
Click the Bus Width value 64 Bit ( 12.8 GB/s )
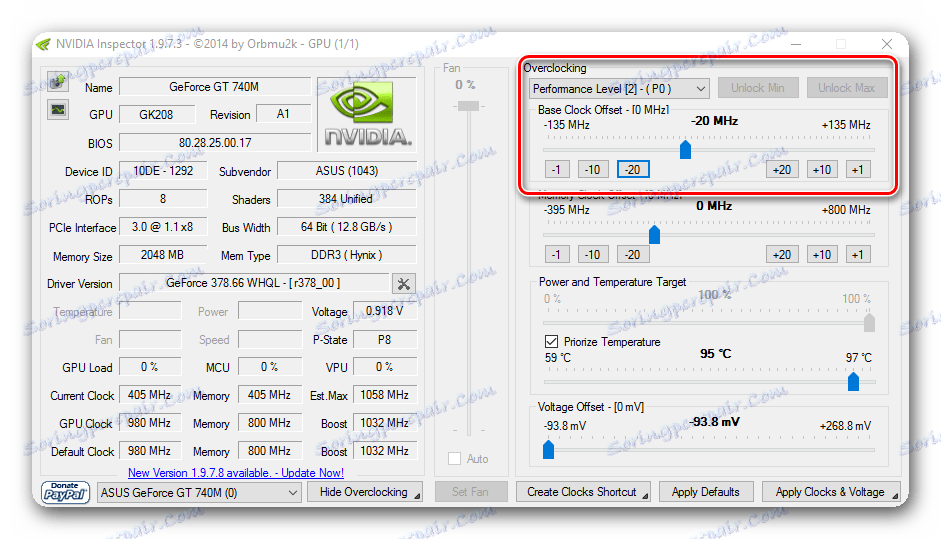pyautogui.click(x=347, y=227)
